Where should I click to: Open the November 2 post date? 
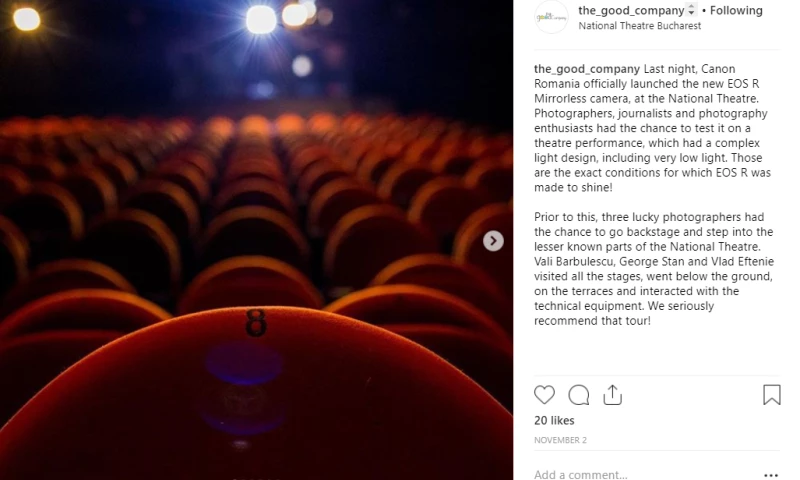[560, 440]
